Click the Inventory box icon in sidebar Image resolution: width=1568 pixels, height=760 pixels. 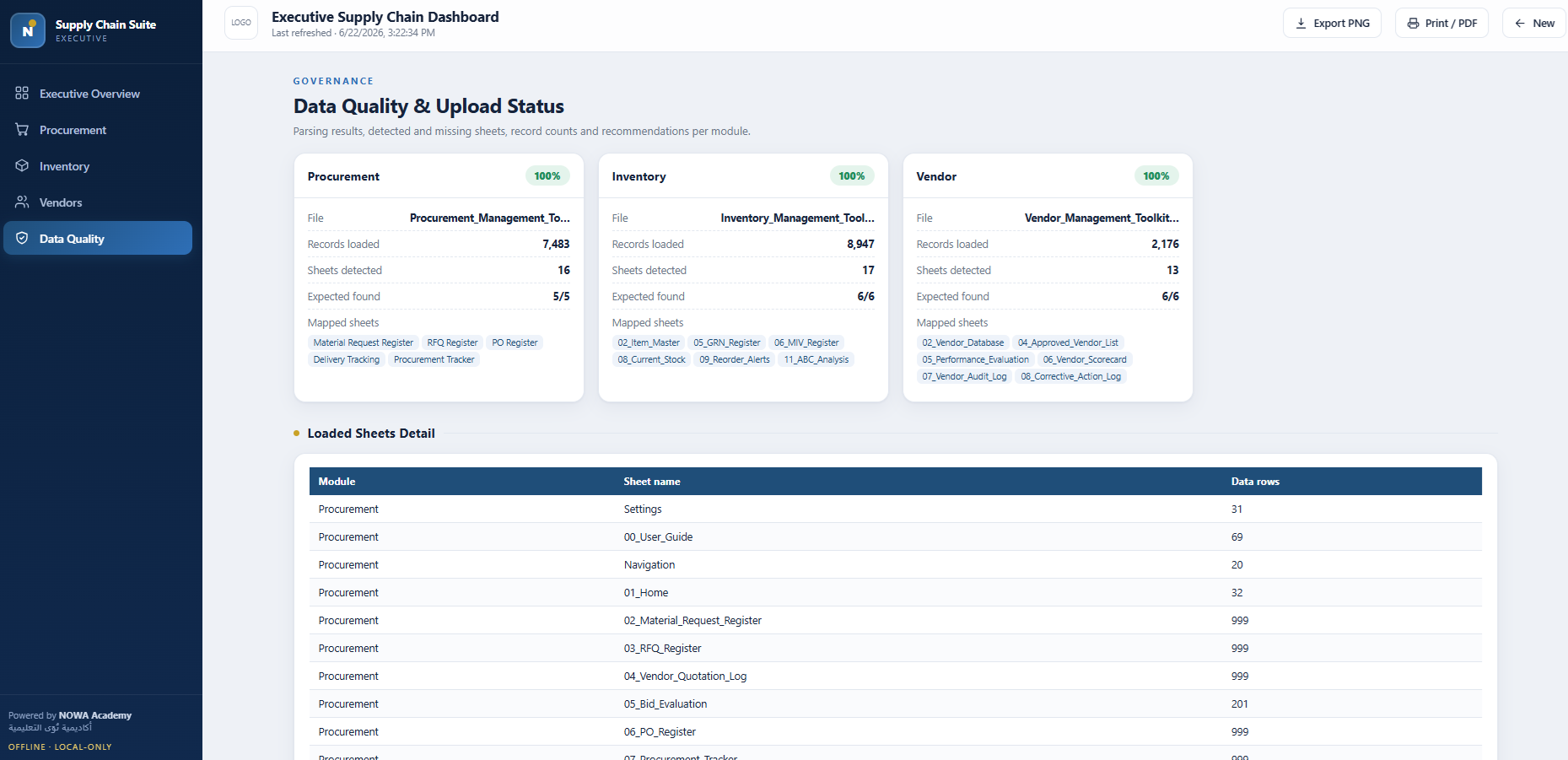[22, 165]
